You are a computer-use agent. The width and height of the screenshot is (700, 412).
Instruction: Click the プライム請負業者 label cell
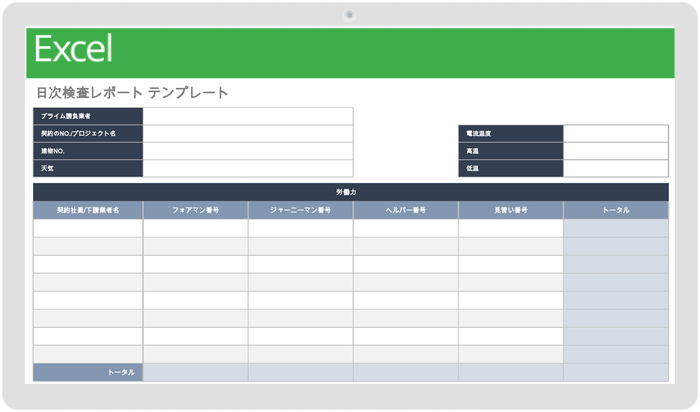88,116
